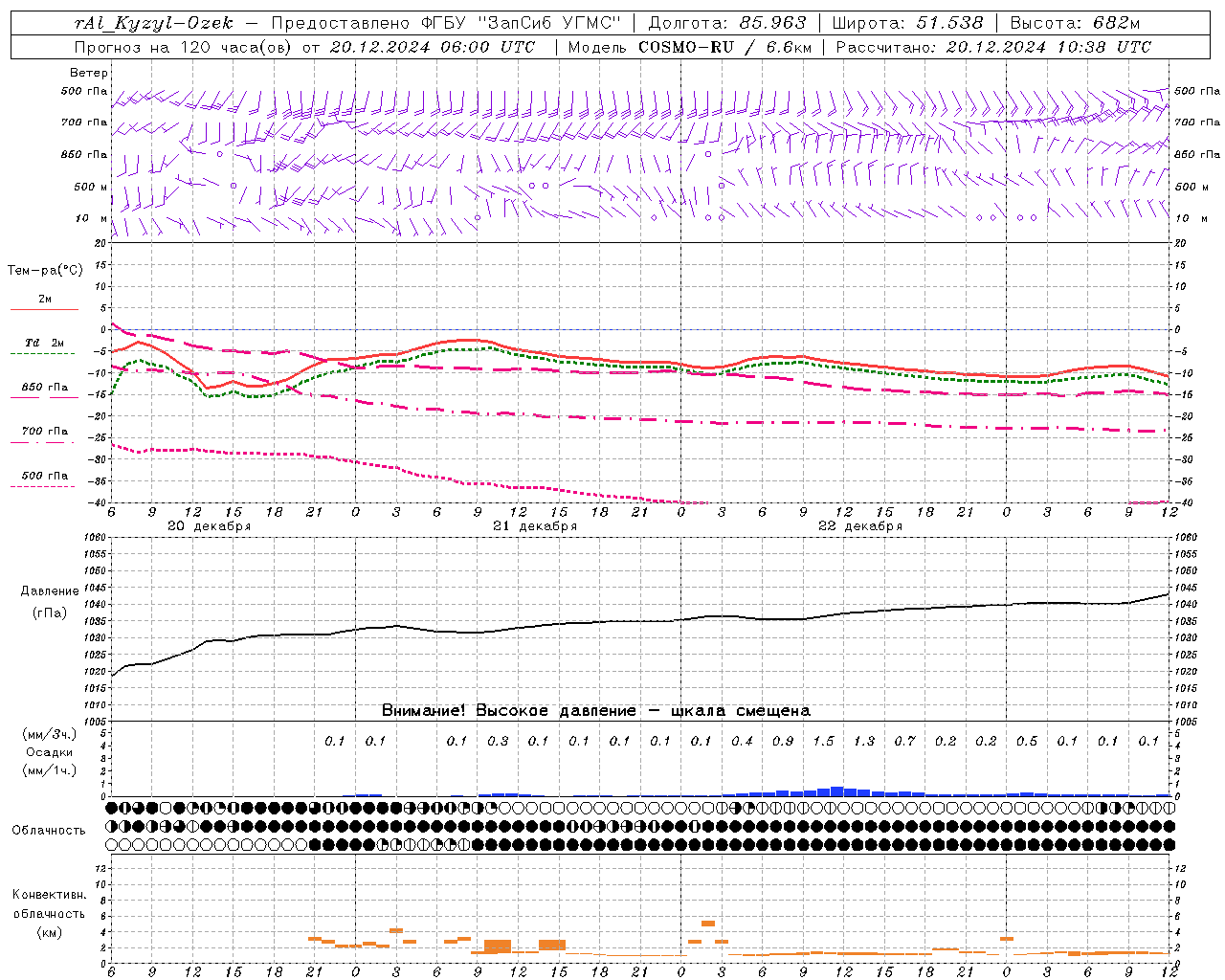Select the 'Долгота: 85.963' longitude value
Screen dimensions: 1225x980
point(727,23)
